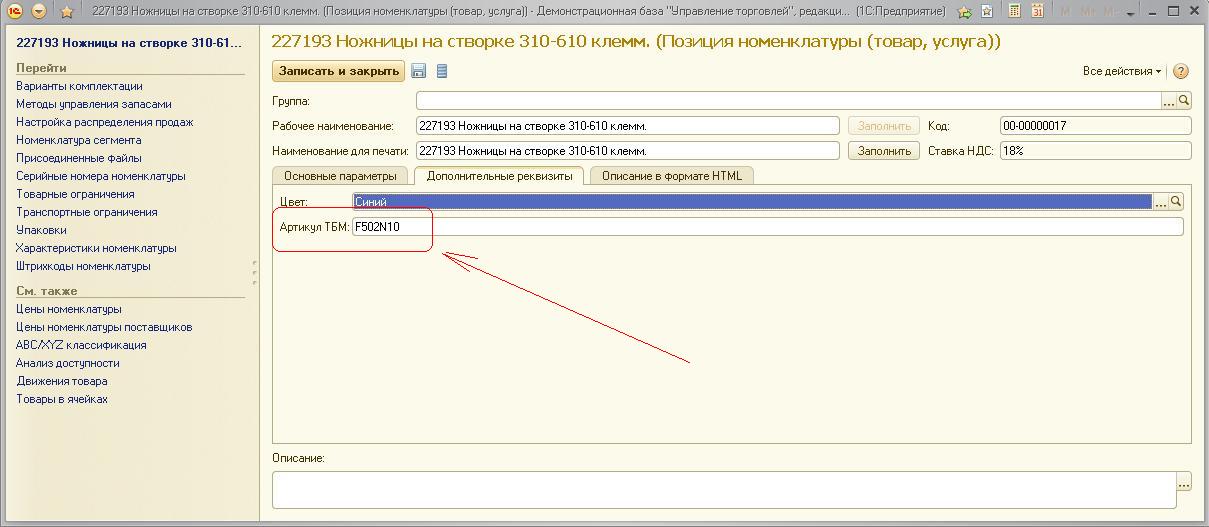Open help via the question mark icon
The height and width of the screenshot is (527, 1209).
coord(1181,71)
